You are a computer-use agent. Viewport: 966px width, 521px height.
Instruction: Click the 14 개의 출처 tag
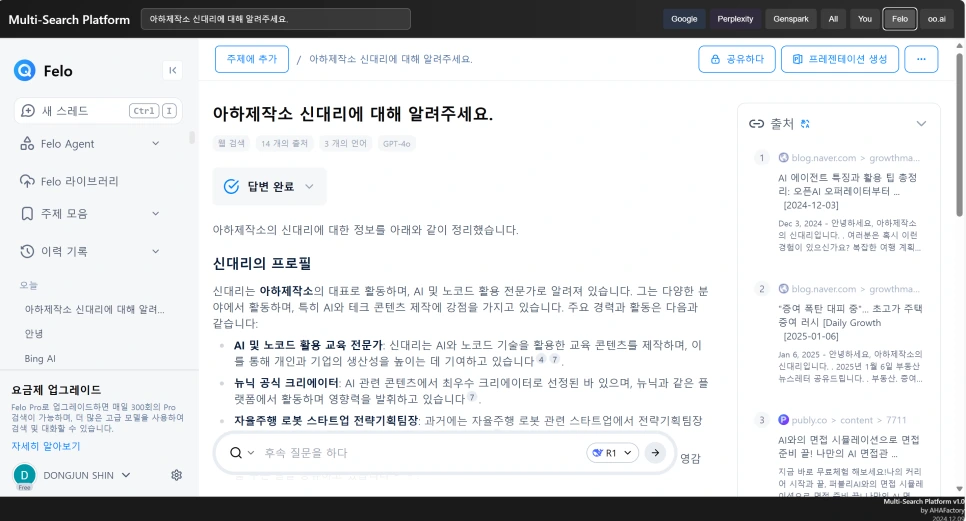tap(284, 143)
